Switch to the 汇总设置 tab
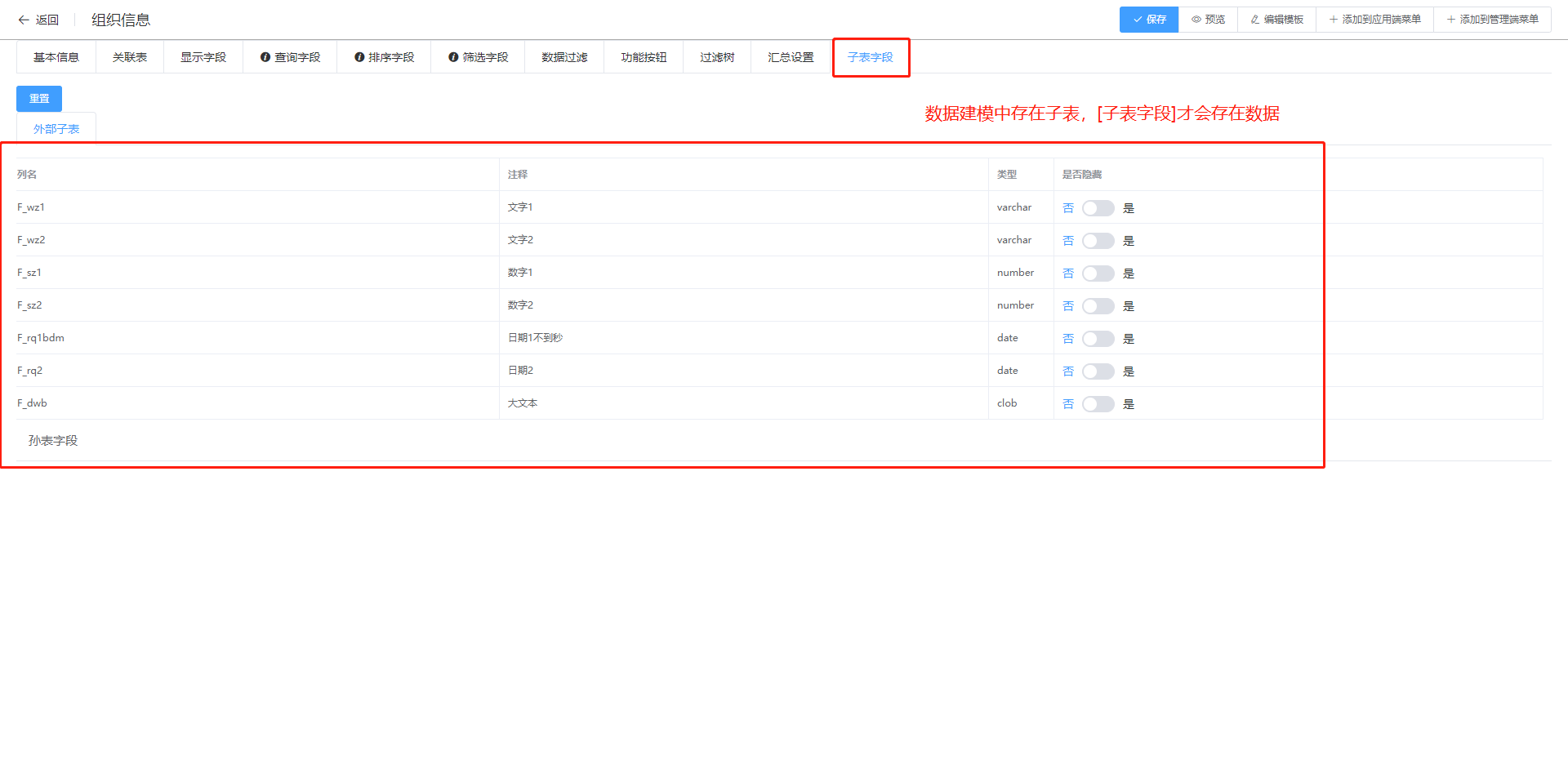The height and width of the screenshot is (765, 1568). click(x=791, y=57)
